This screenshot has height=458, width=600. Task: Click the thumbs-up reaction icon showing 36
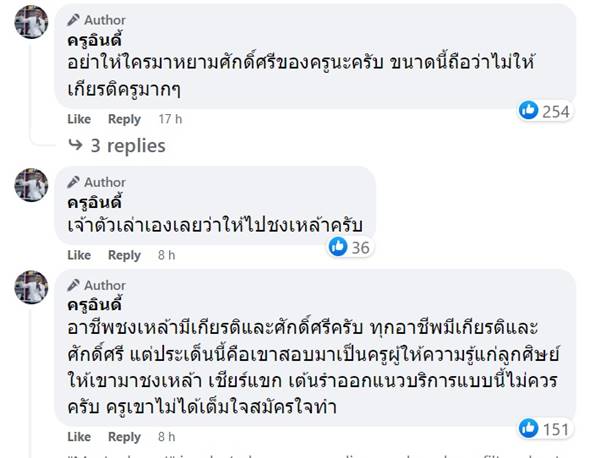pyautogui.click(x=339, y=246)
